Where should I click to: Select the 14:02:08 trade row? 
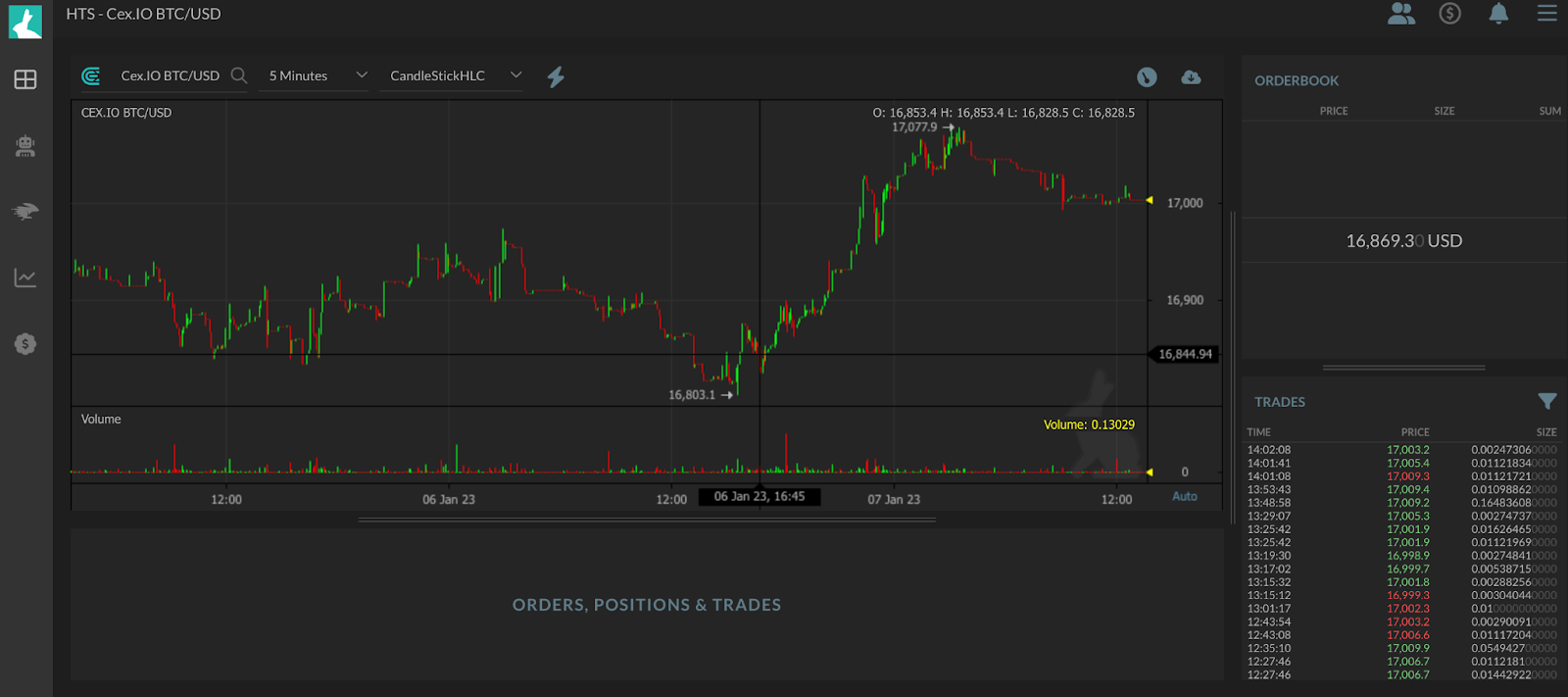click(x=1401, y=450)
